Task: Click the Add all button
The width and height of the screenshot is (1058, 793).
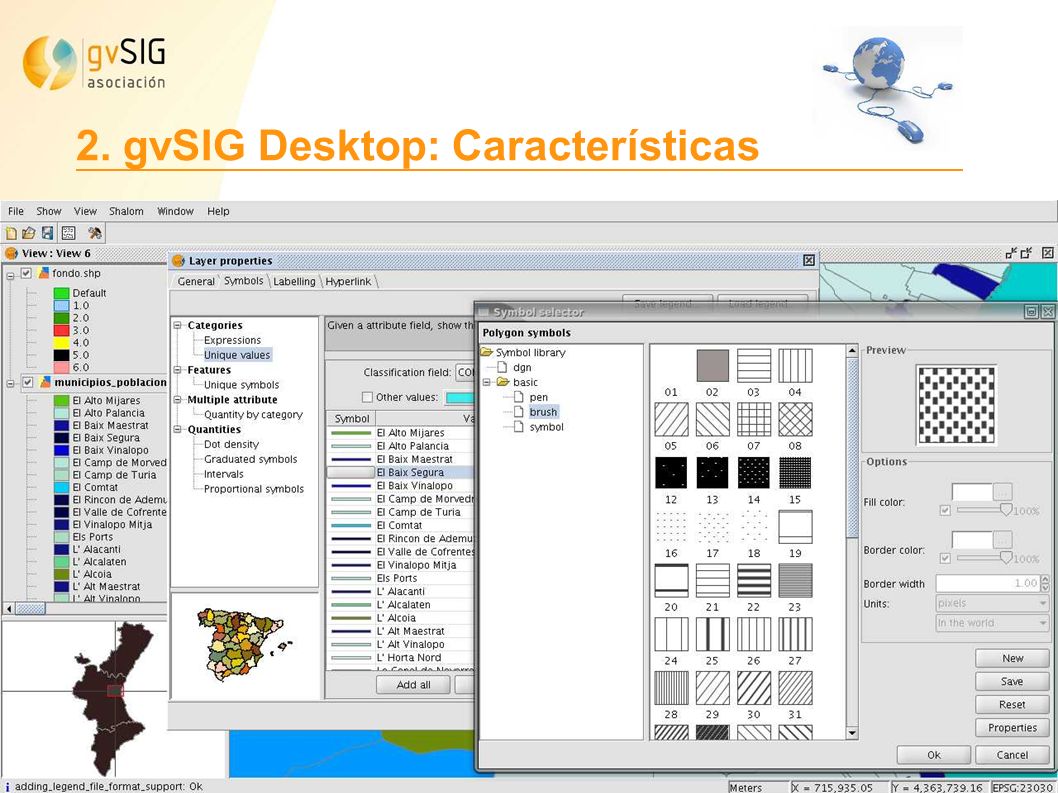Action: pos(414,684)
